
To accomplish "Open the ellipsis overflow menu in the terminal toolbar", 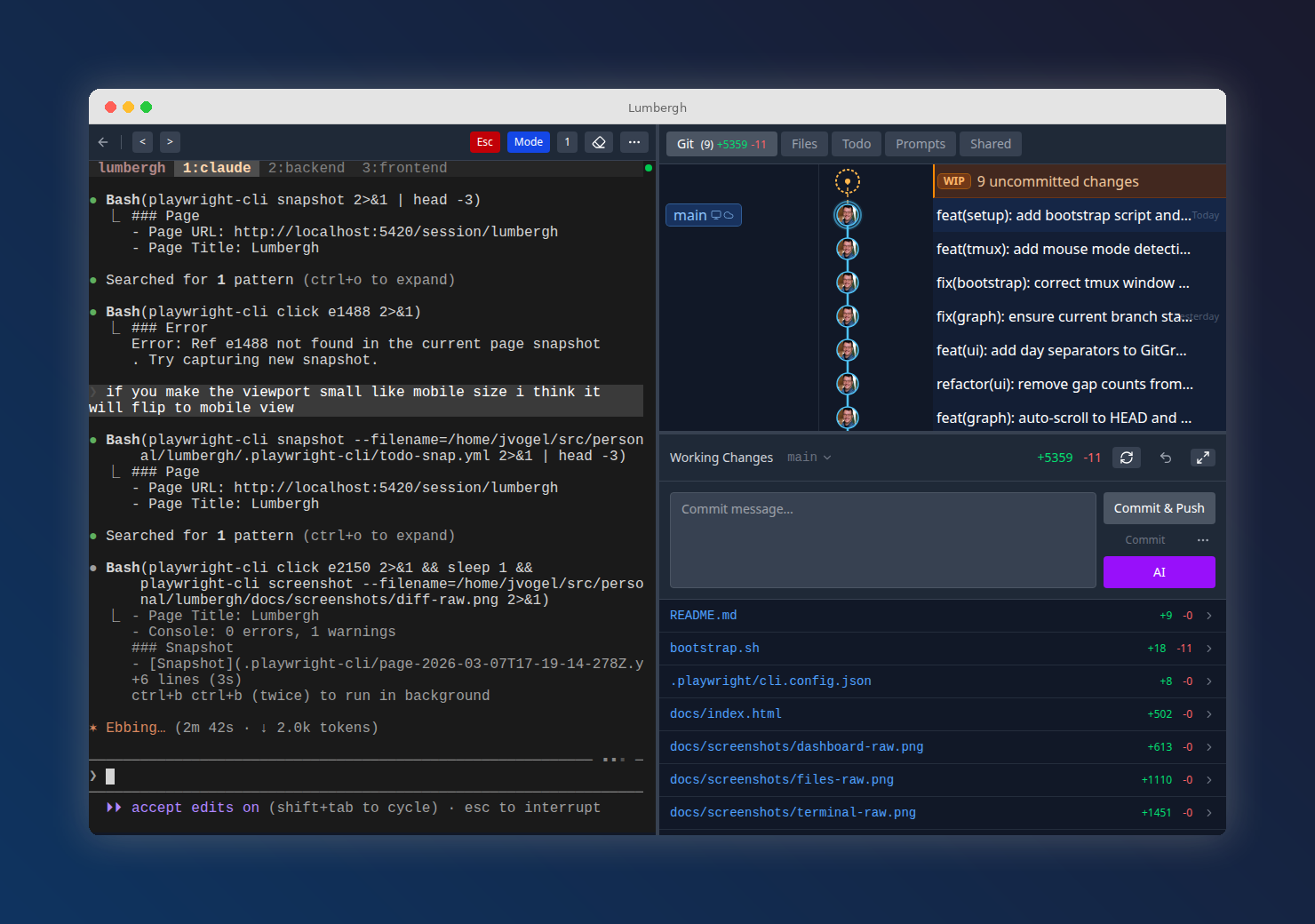I will pos(634,141).
